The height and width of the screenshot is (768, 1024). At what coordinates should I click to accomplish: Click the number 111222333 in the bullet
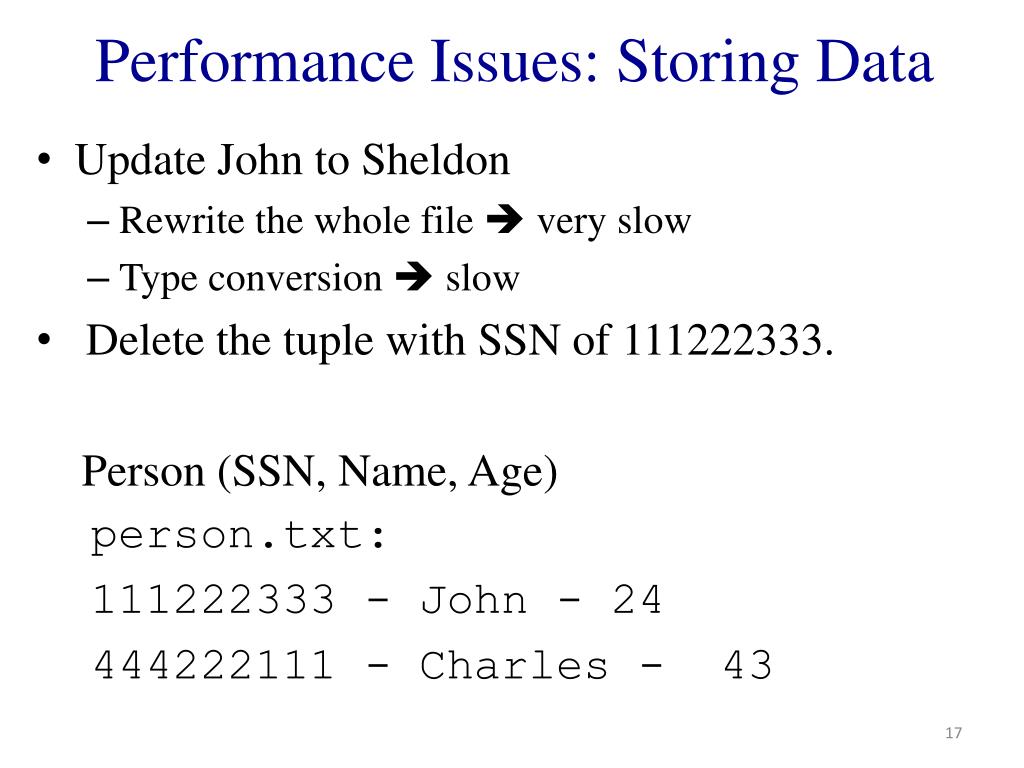point(722,340)
